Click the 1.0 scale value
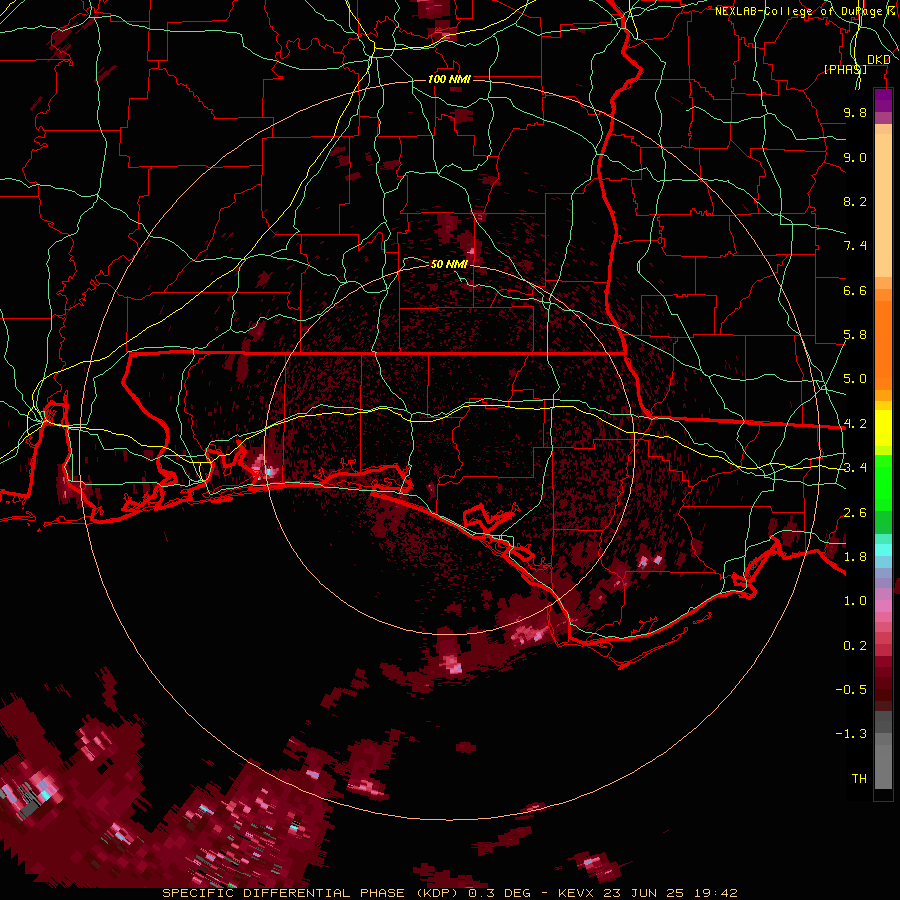Image resolution: width=900 pixels, height=900 pixels. pyautogui.click(x=855, y=601)
